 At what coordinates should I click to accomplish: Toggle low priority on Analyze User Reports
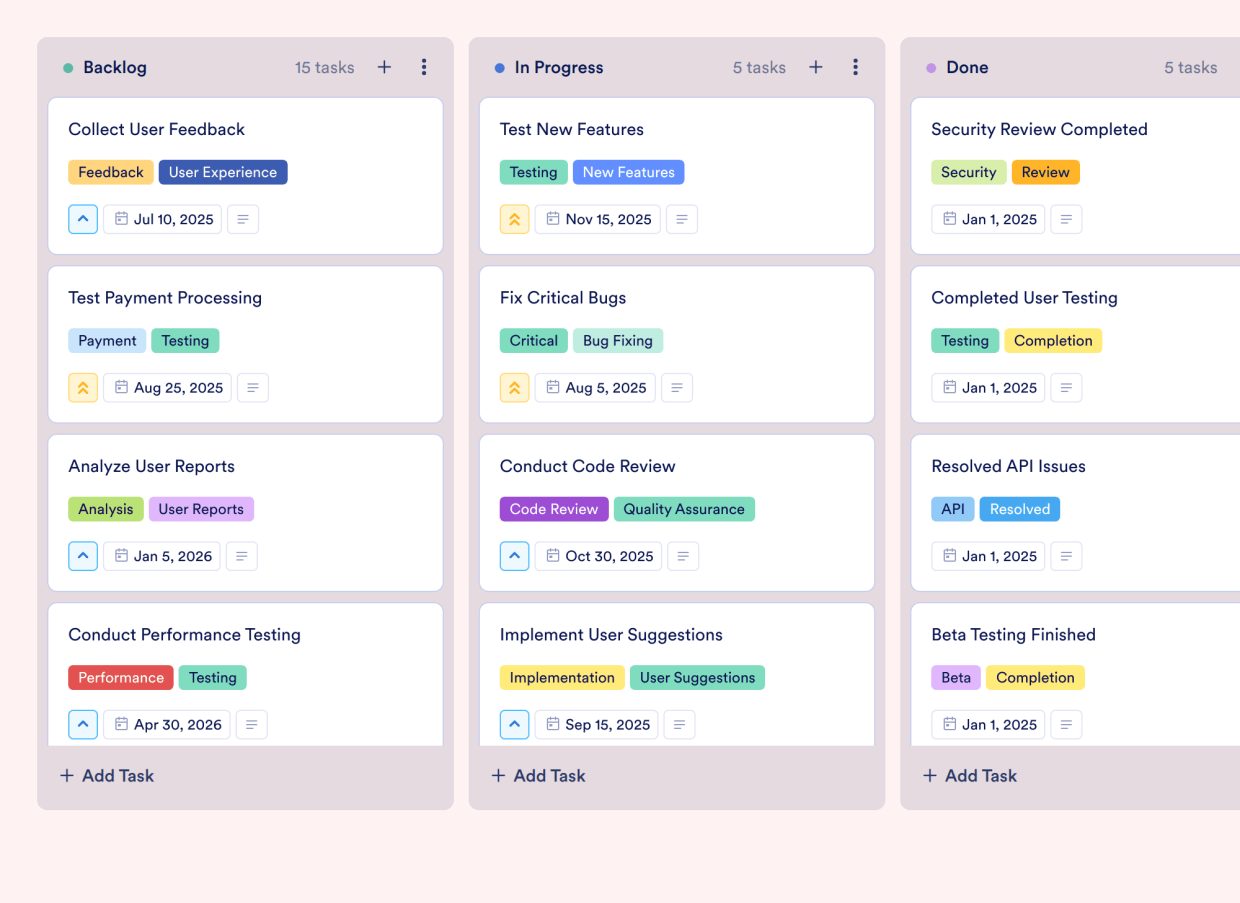[x=83, y=556]
